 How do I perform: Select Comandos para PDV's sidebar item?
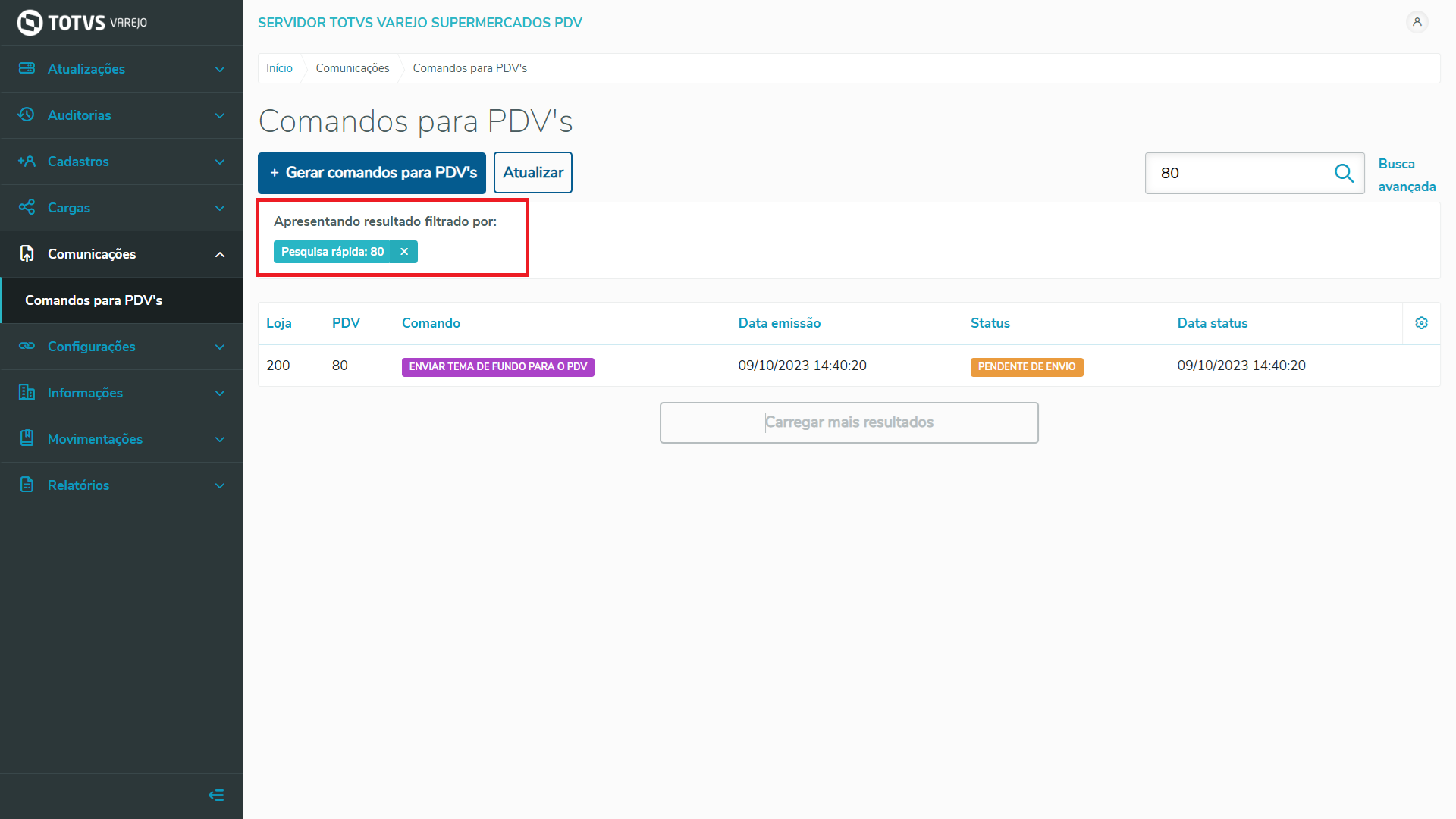pyautogui.click(x=93, y=300)
